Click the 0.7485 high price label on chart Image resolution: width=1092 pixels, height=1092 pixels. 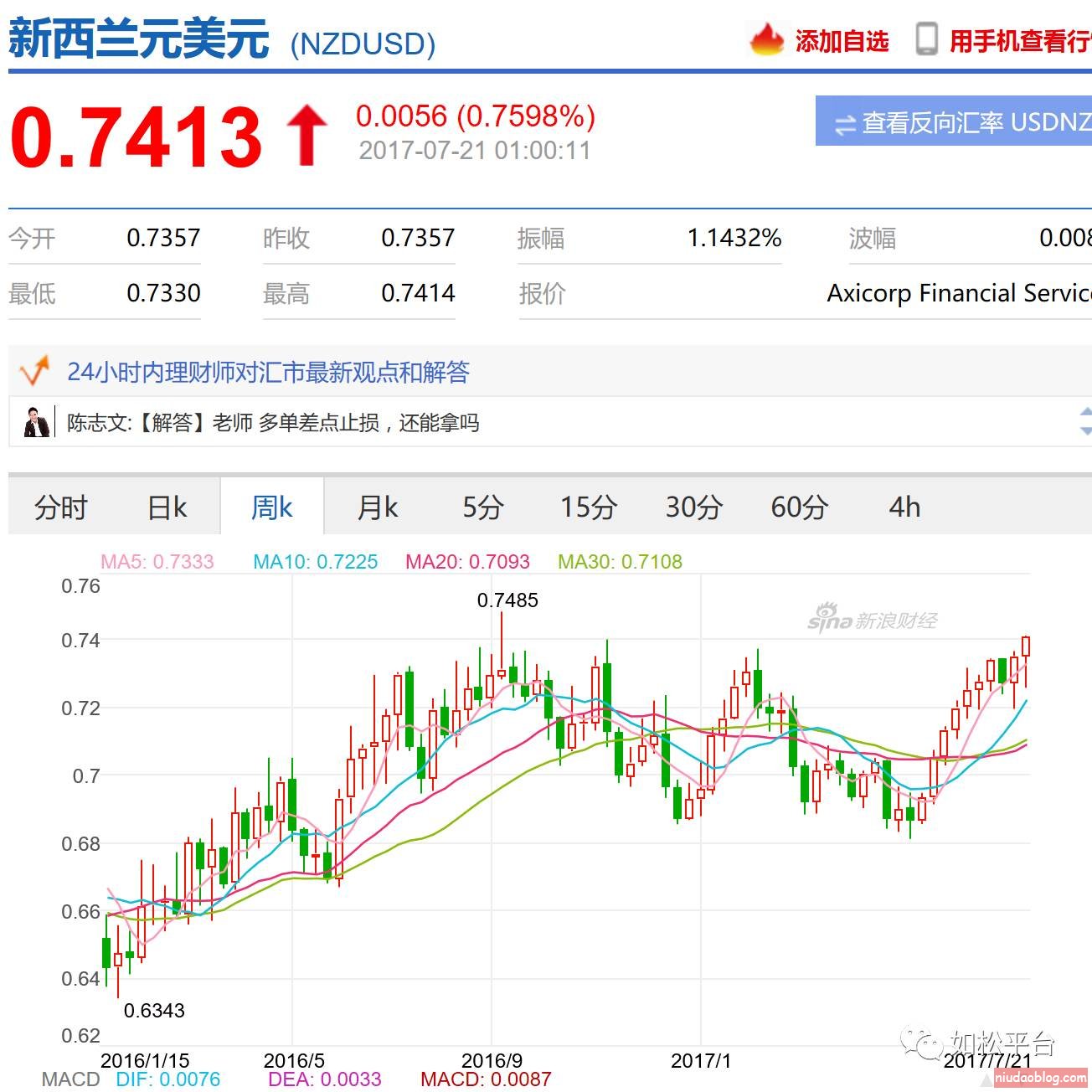[507, 600]
